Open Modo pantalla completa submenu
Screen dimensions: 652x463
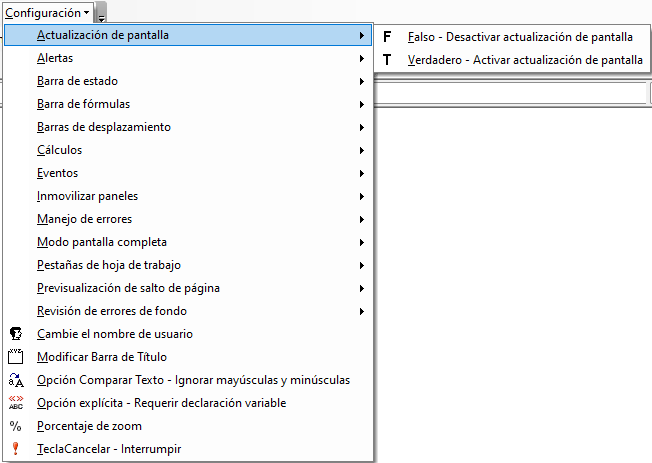click(188, 242)
